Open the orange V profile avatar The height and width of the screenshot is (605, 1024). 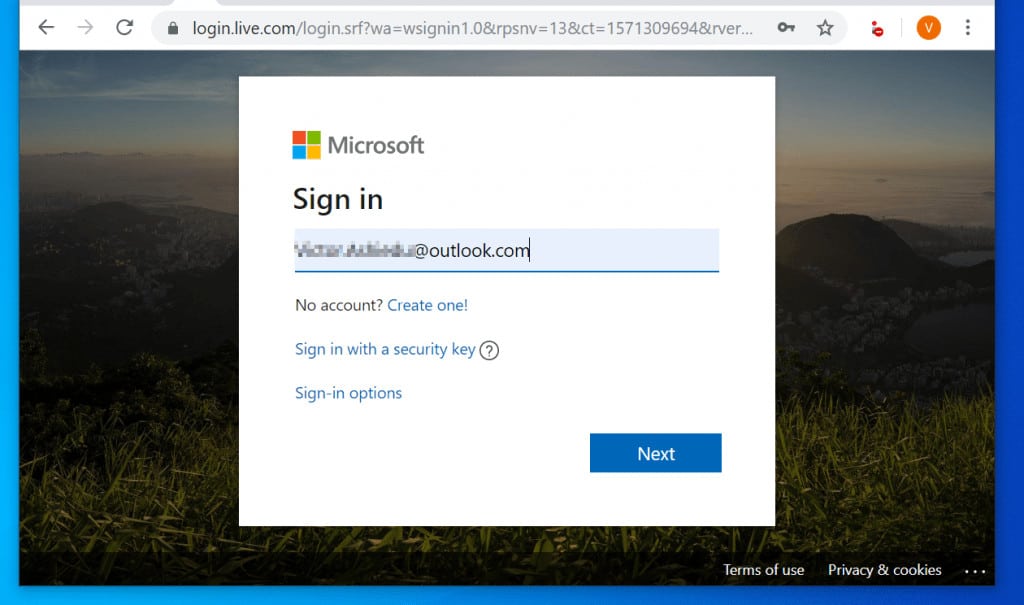coord(928,27)
